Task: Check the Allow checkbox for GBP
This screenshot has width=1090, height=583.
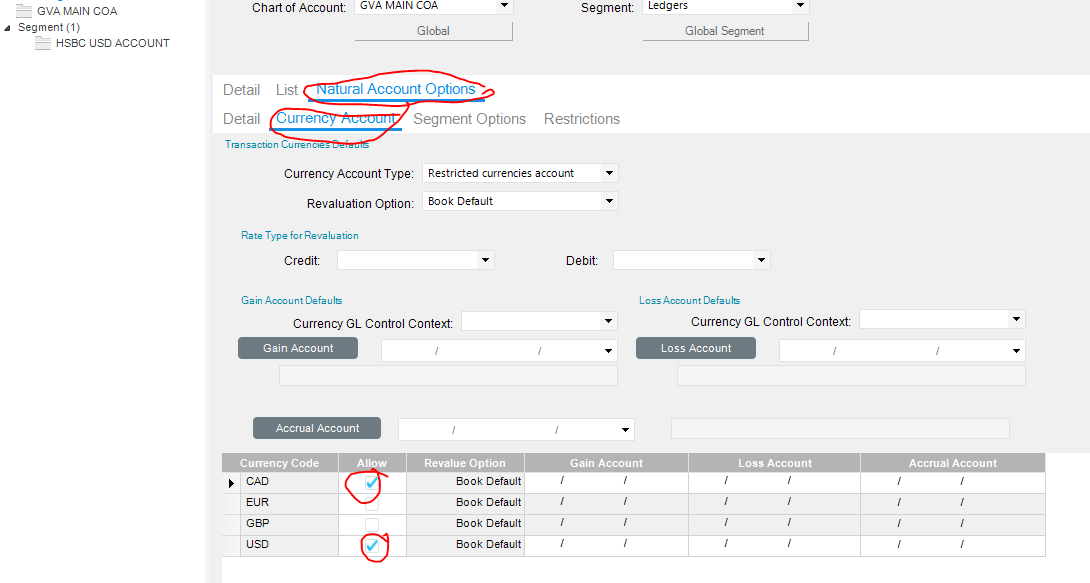Action: 372,524
